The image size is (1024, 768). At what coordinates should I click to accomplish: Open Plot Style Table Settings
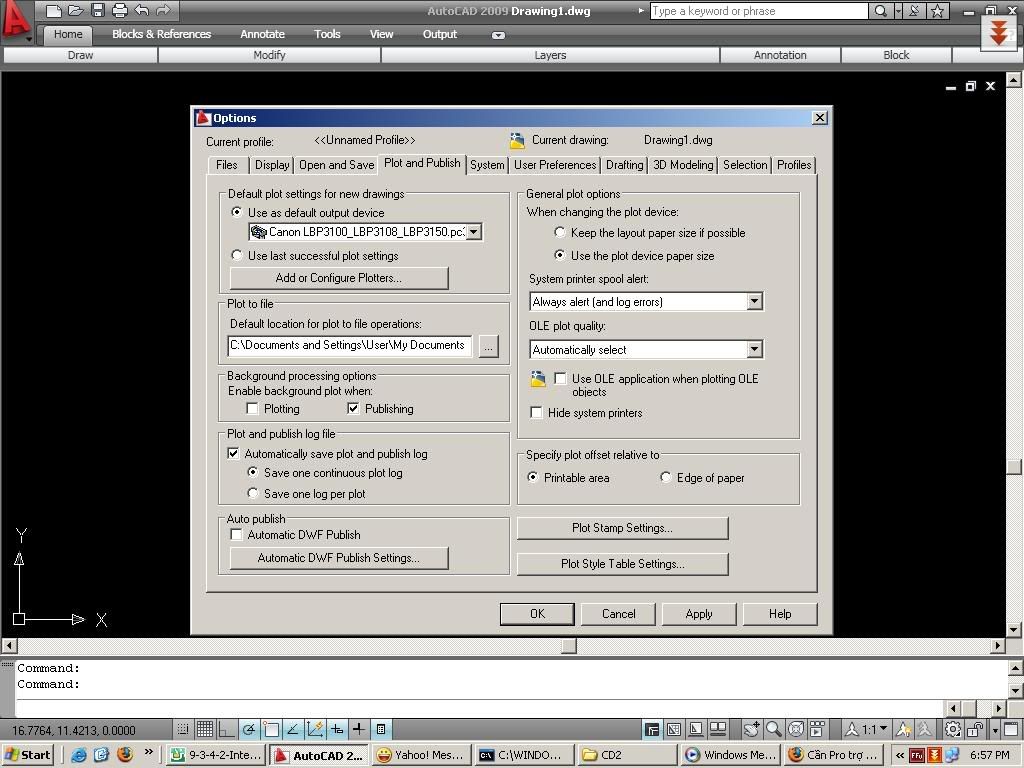(x=622, y=564)
